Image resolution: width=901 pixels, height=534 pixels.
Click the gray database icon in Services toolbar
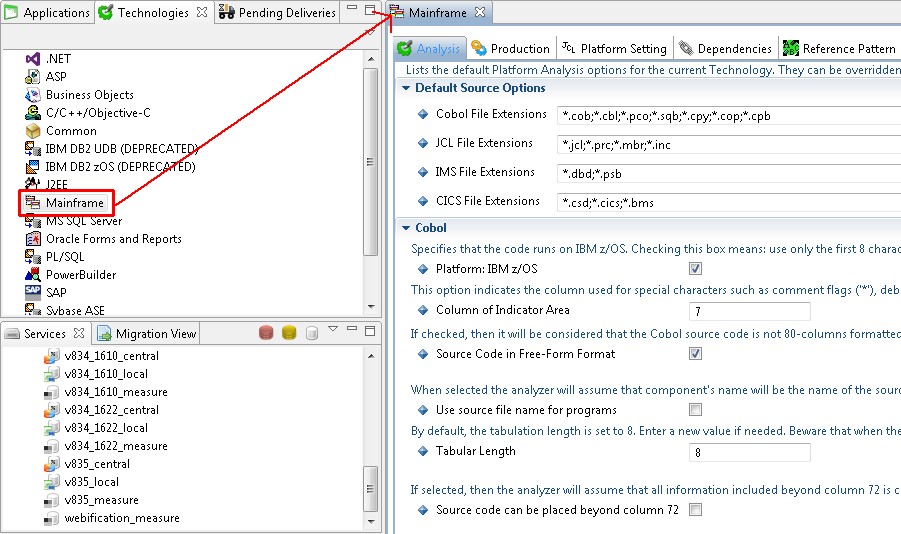click(x=312, y=333)
